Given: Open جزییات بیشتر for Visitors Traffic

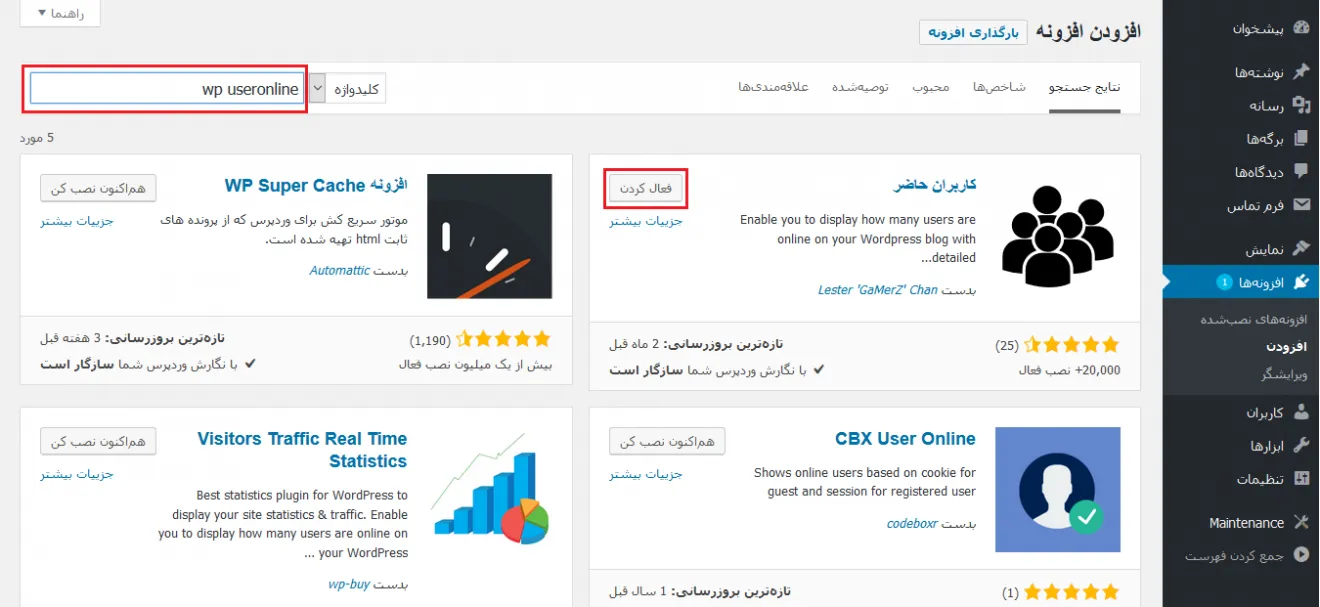Looking at the screenshot, I should [78, 474].
